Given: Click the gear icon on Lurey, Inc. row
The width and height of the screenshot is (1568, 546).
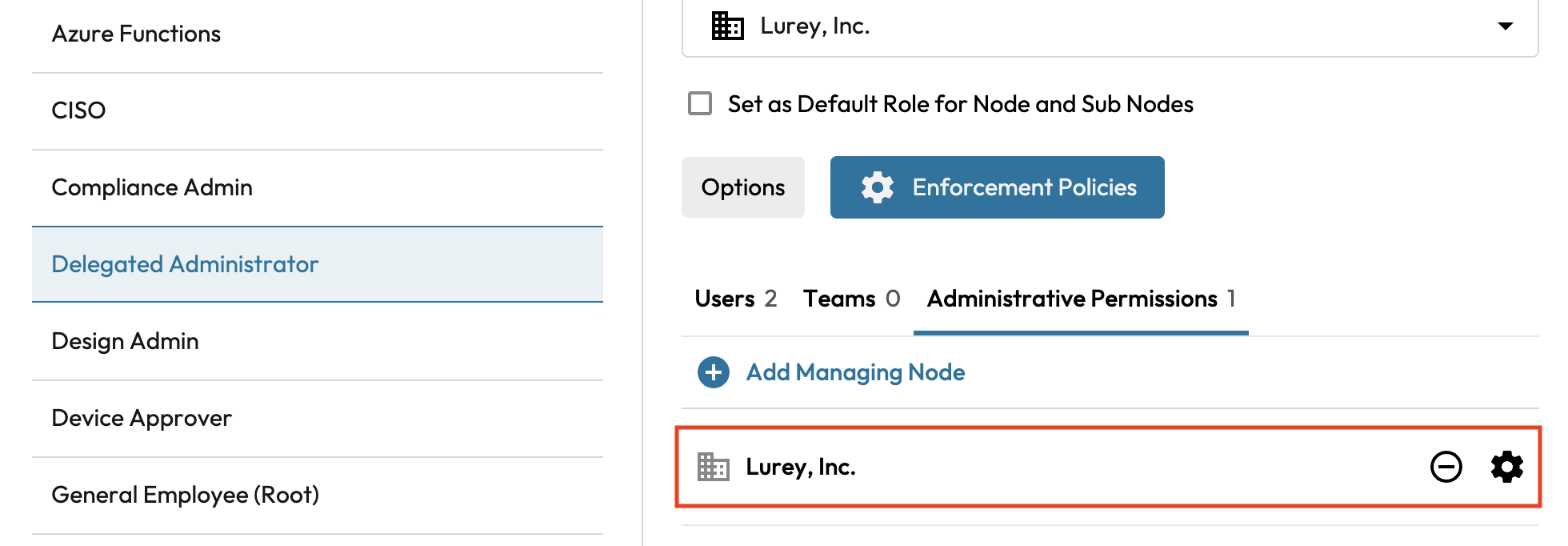Looking at the screenshot, I should pyautogui.click(x=1506, y=467).
